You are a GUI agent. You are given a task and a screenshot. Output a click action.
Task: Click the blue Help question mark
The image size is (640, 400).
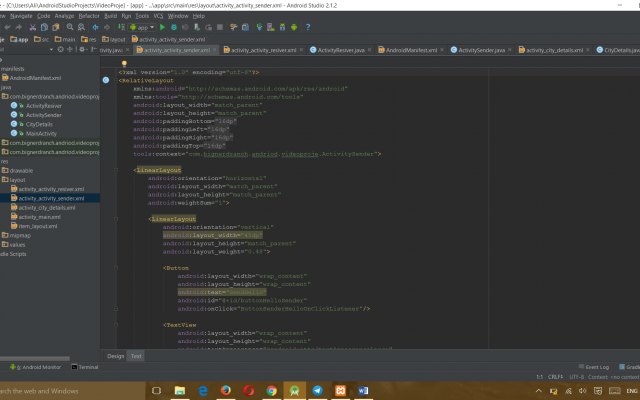tap(308, 27)
